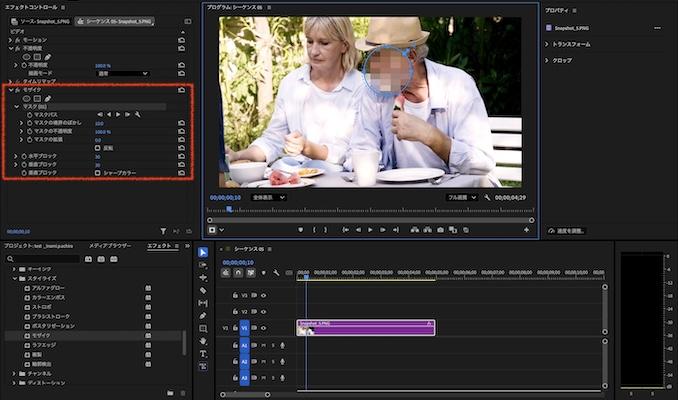Select the Type (T) tool
678x400 pixels.
203,354
